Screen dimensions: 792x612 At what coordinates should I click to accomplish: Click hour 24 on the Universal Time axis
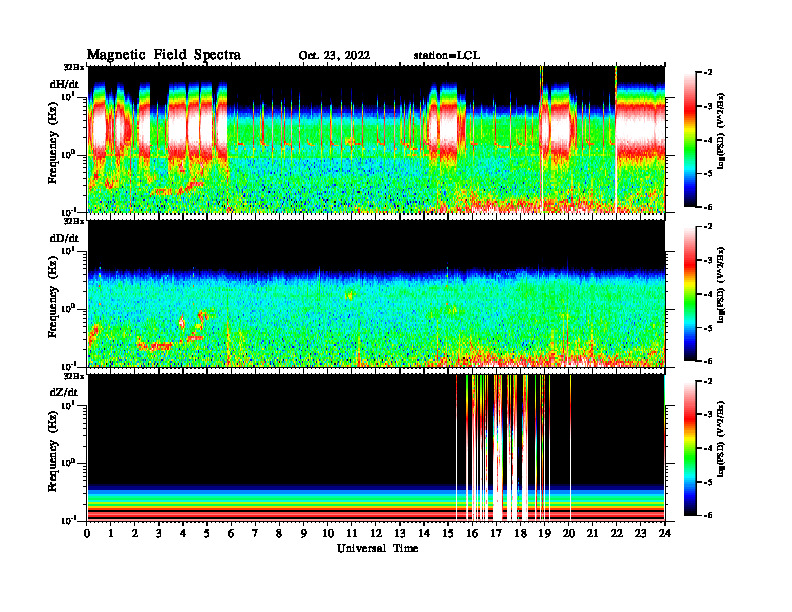(x=665, y=533)
